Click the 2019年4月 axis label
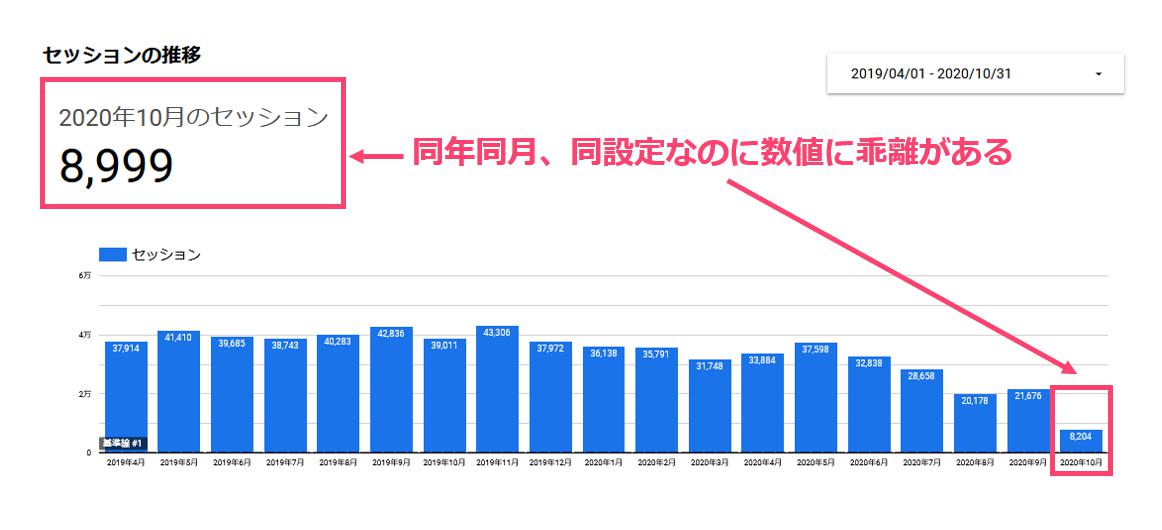The height and width of the screenshot is (530, 1162). click(126, 463)
